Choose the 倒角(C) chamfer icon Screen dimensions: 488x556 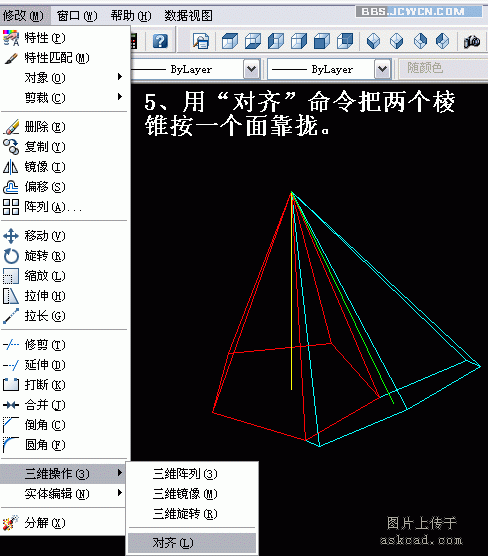point(11,425)
